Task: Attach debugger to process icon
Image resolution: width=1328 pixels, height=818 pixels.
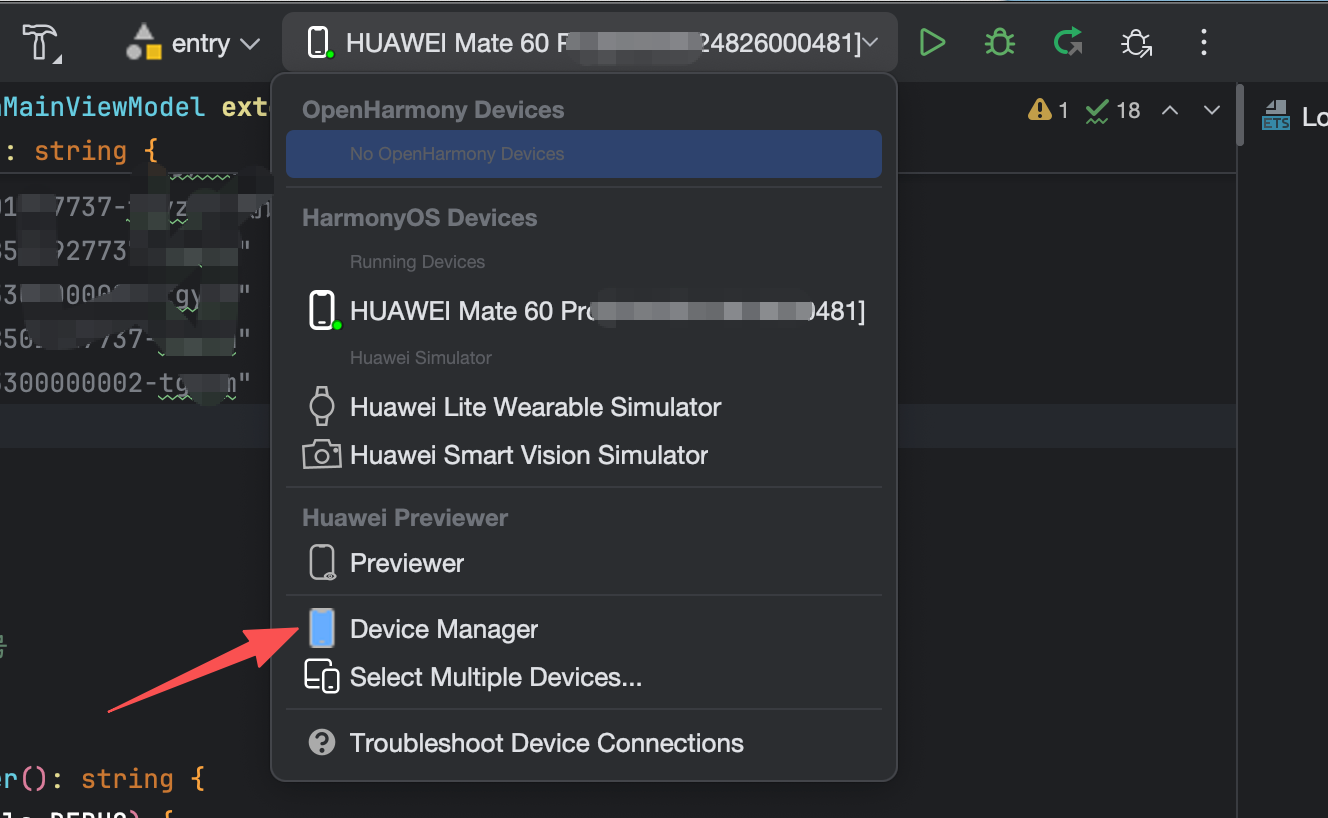Action: [x=1136, y=43]
